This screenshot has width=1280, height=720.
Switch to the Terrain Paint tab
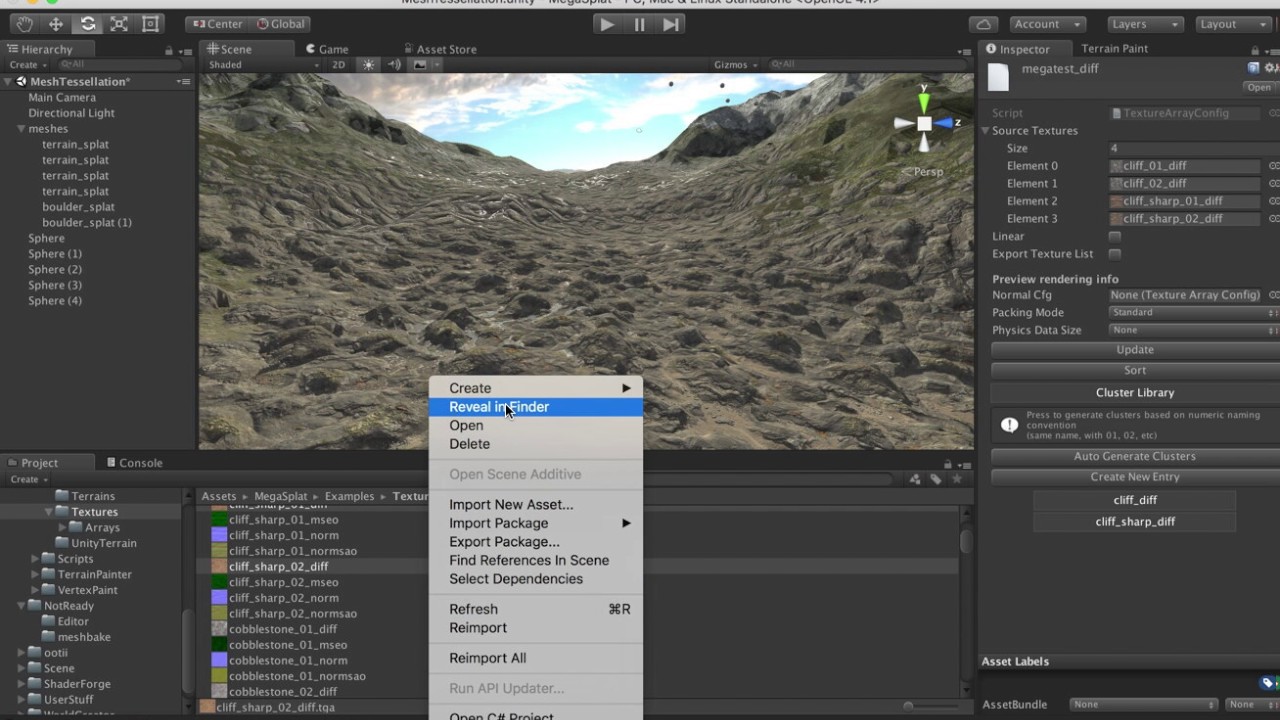(x=1114, y=49)
